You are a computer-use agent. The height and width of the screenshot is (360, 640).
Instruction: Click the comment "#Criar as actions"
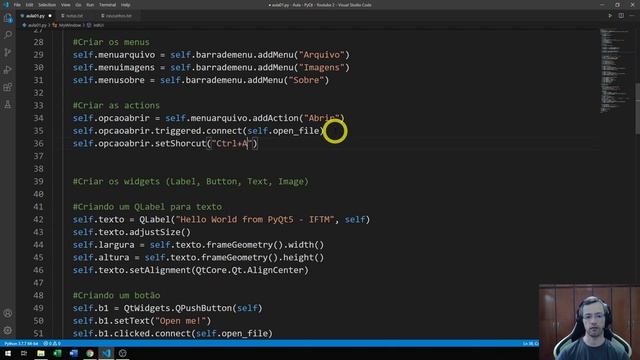[116, 105]
